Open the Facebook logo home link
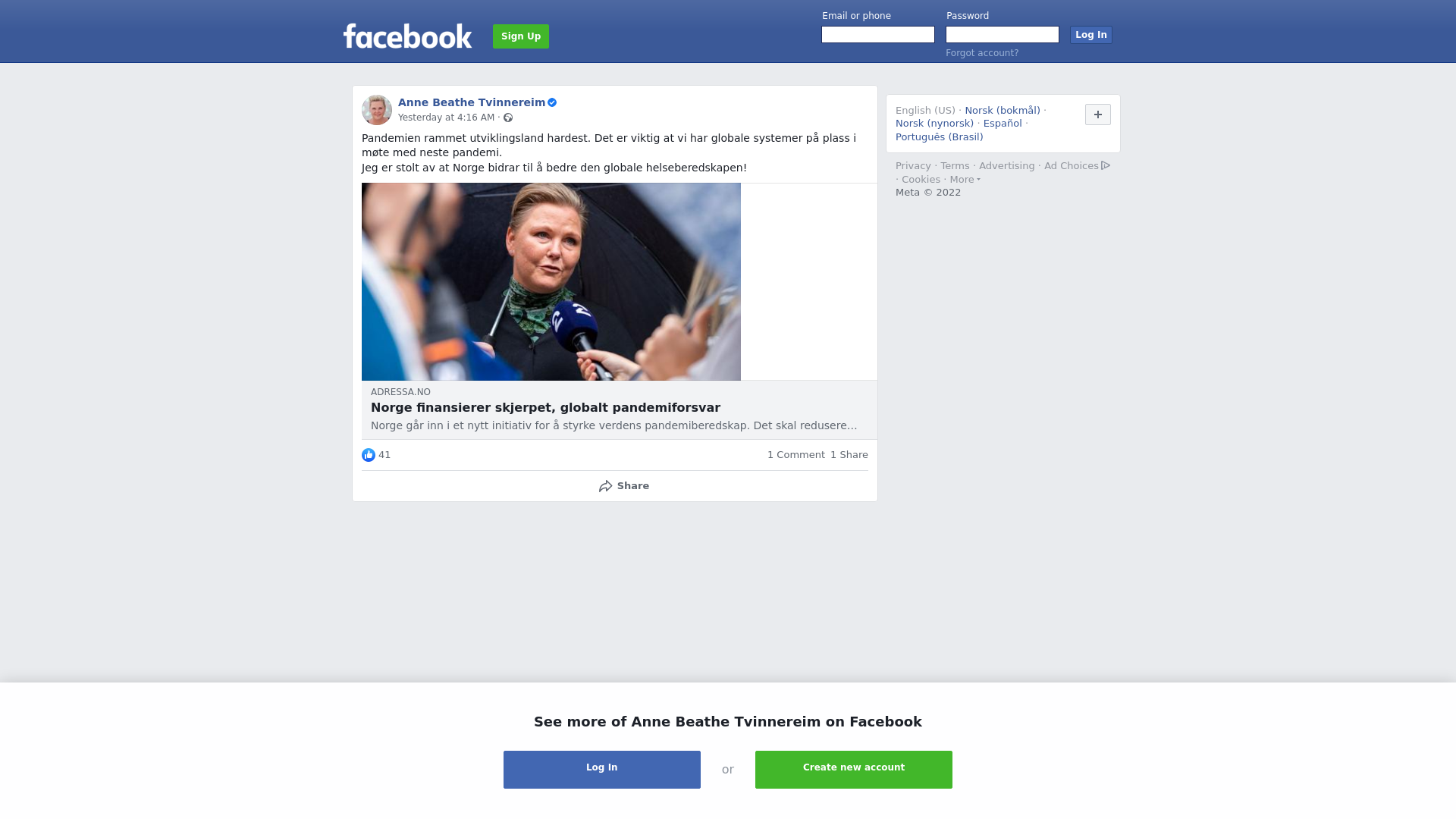Screen dimensions: 1456x819 pos(407,36)
